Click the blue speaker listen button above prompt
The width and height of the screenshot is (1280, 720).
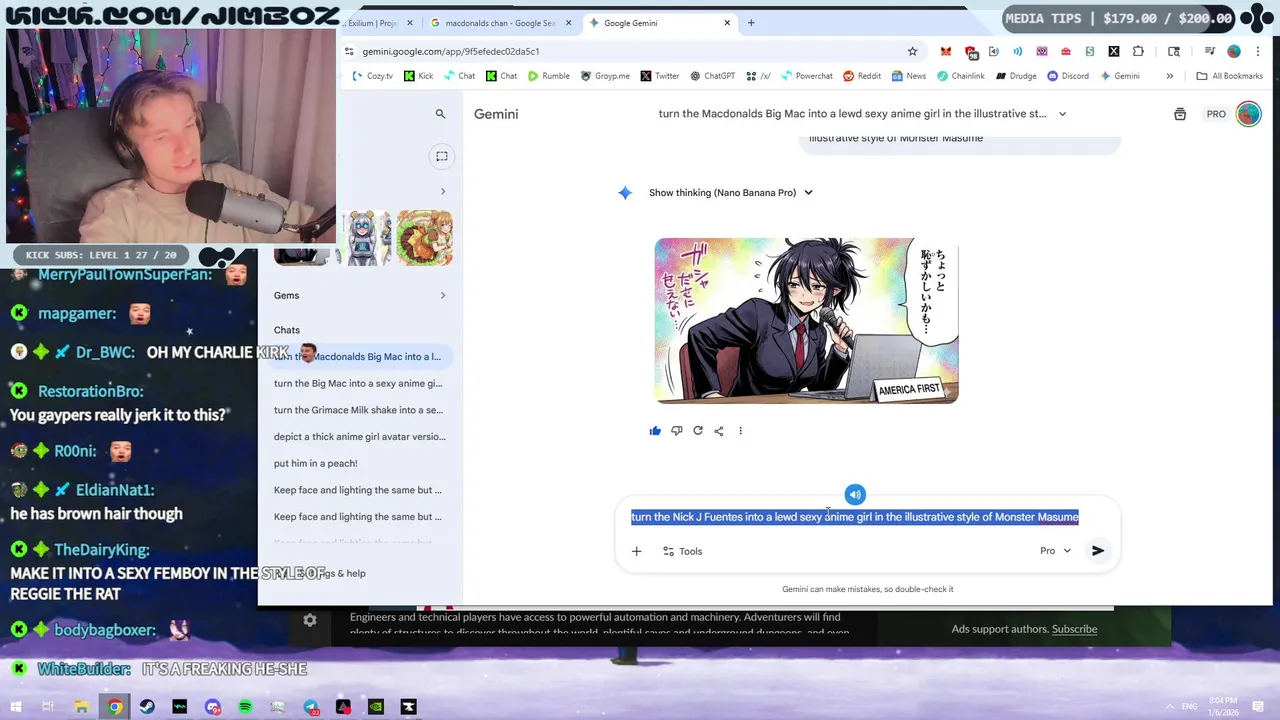click(x=855, y=495)
